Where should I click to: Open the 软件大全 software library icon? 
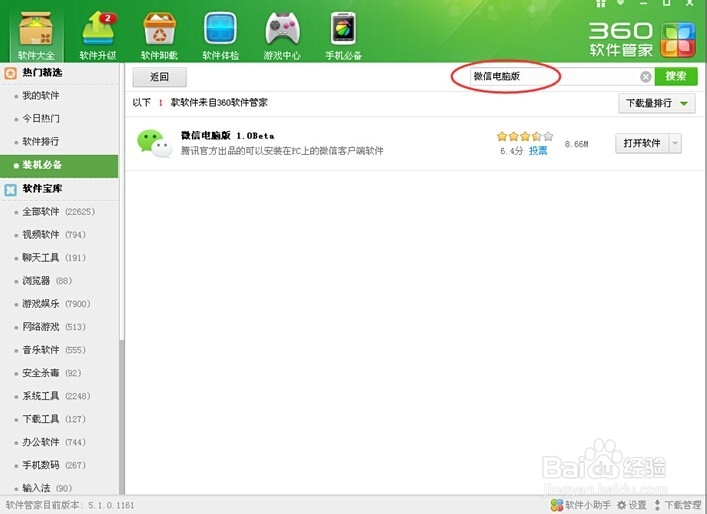tap(36, 34)
